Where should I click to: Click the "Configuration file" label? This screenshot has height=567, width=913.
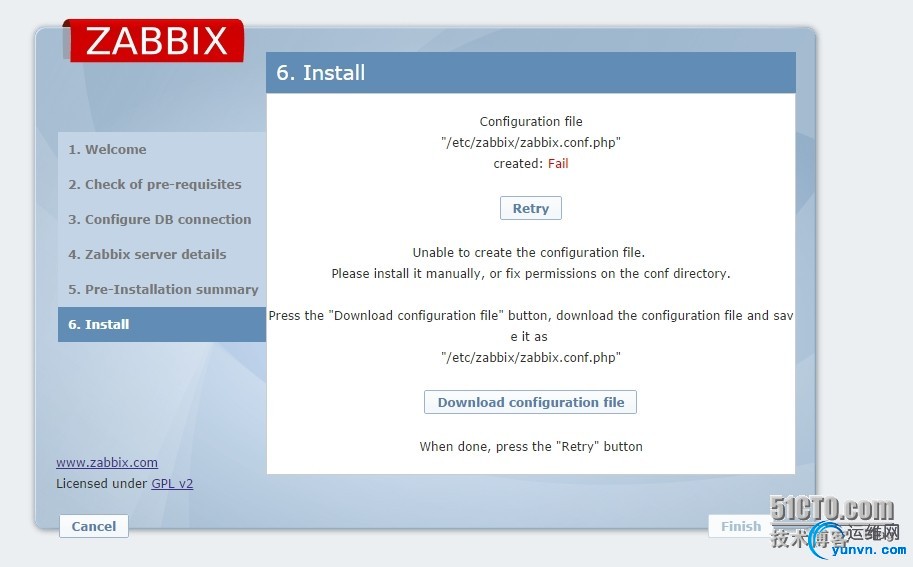click(531, 122)
